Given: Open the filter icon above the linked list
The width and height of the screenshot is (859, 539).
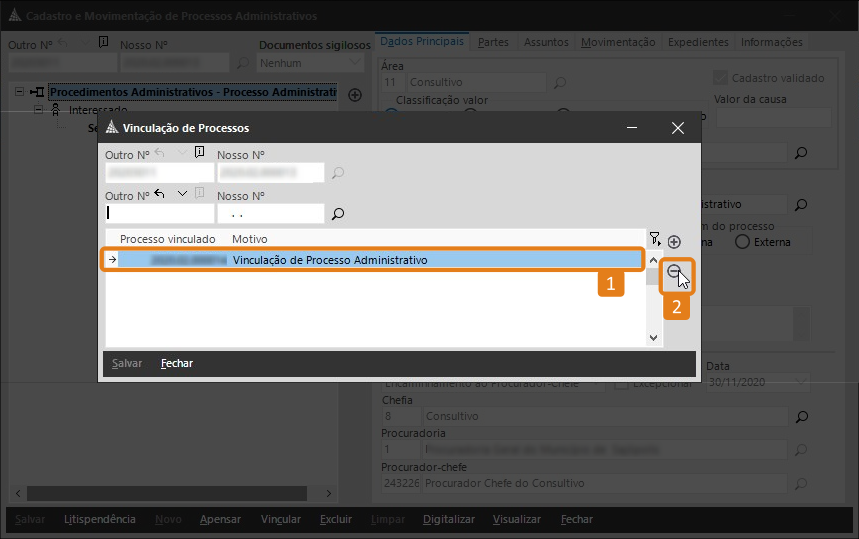Looking at the screenshot, I should click(x=655, y=239).
